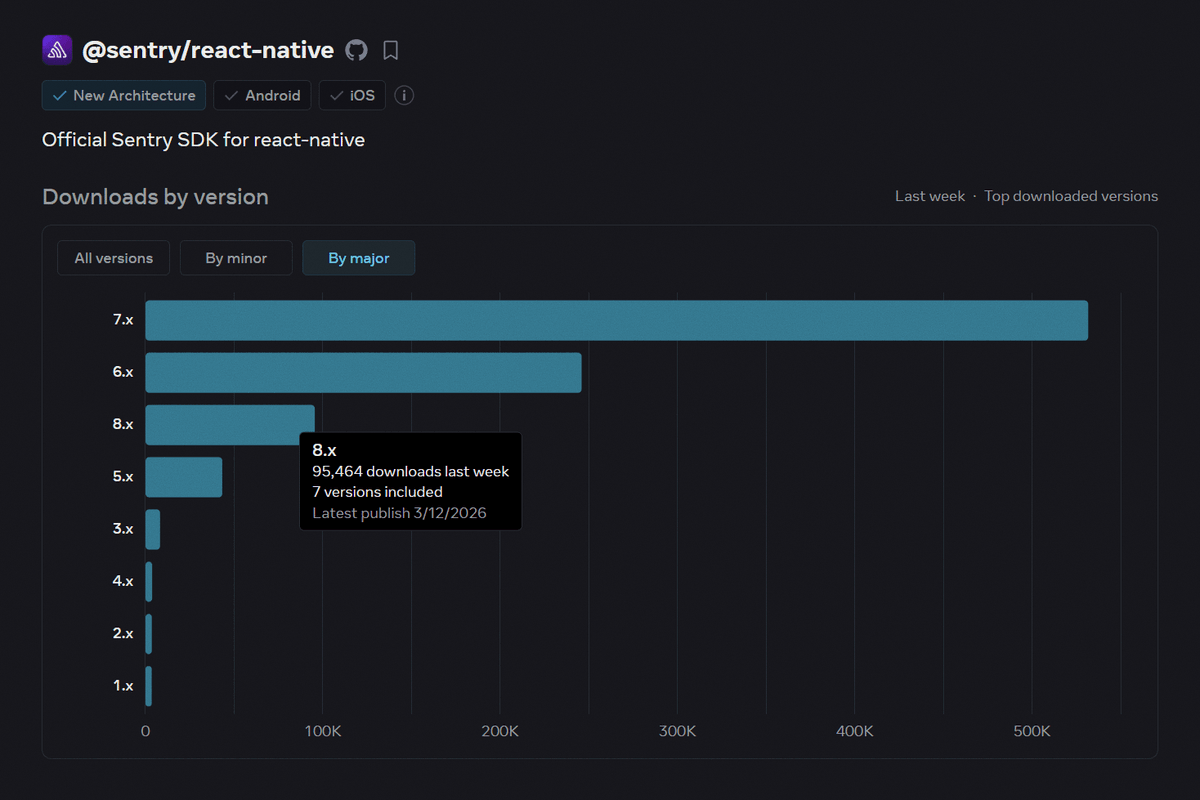
Task: Click the 5.x downloads bar
Action: (184, 477)
